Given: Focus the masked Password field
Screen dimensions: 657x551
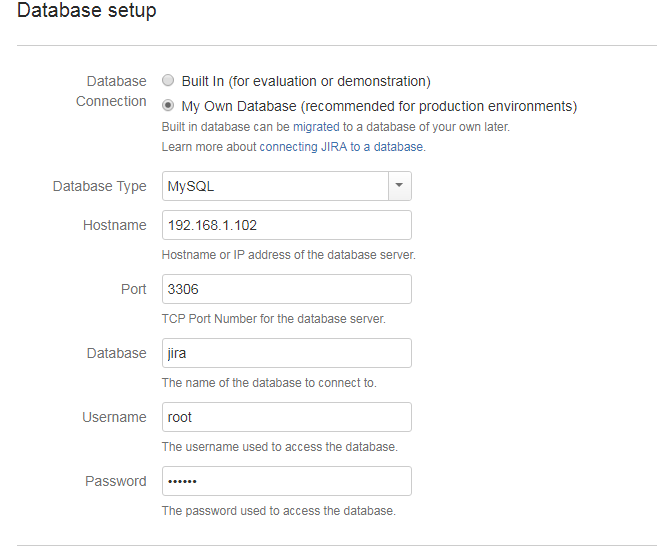Looking at the screenshot, I should (286, 481).
